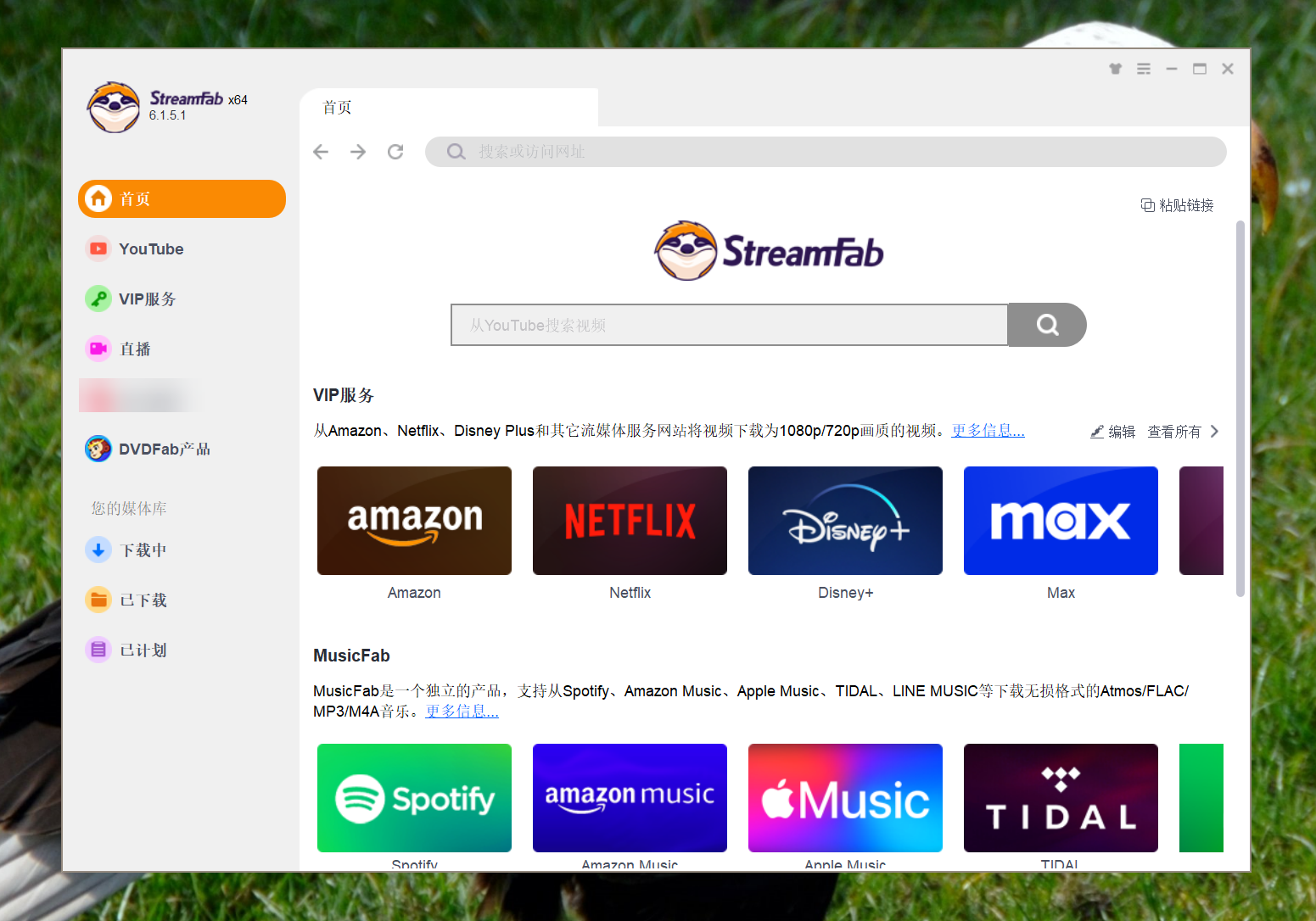
Task: Click the pencil icon beside 编辑
Action: (x=1097, y=432)
